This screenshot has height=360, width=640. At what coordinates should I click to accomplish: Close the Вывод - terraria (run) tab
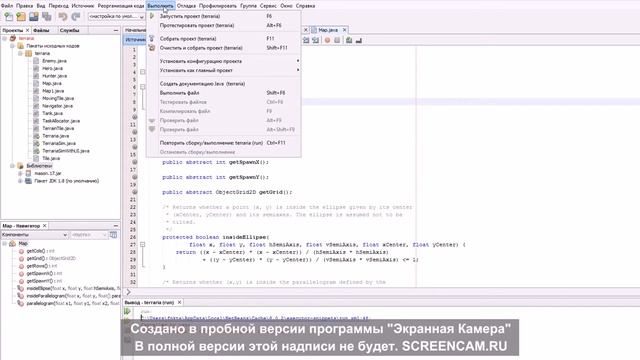click(179, 302)
